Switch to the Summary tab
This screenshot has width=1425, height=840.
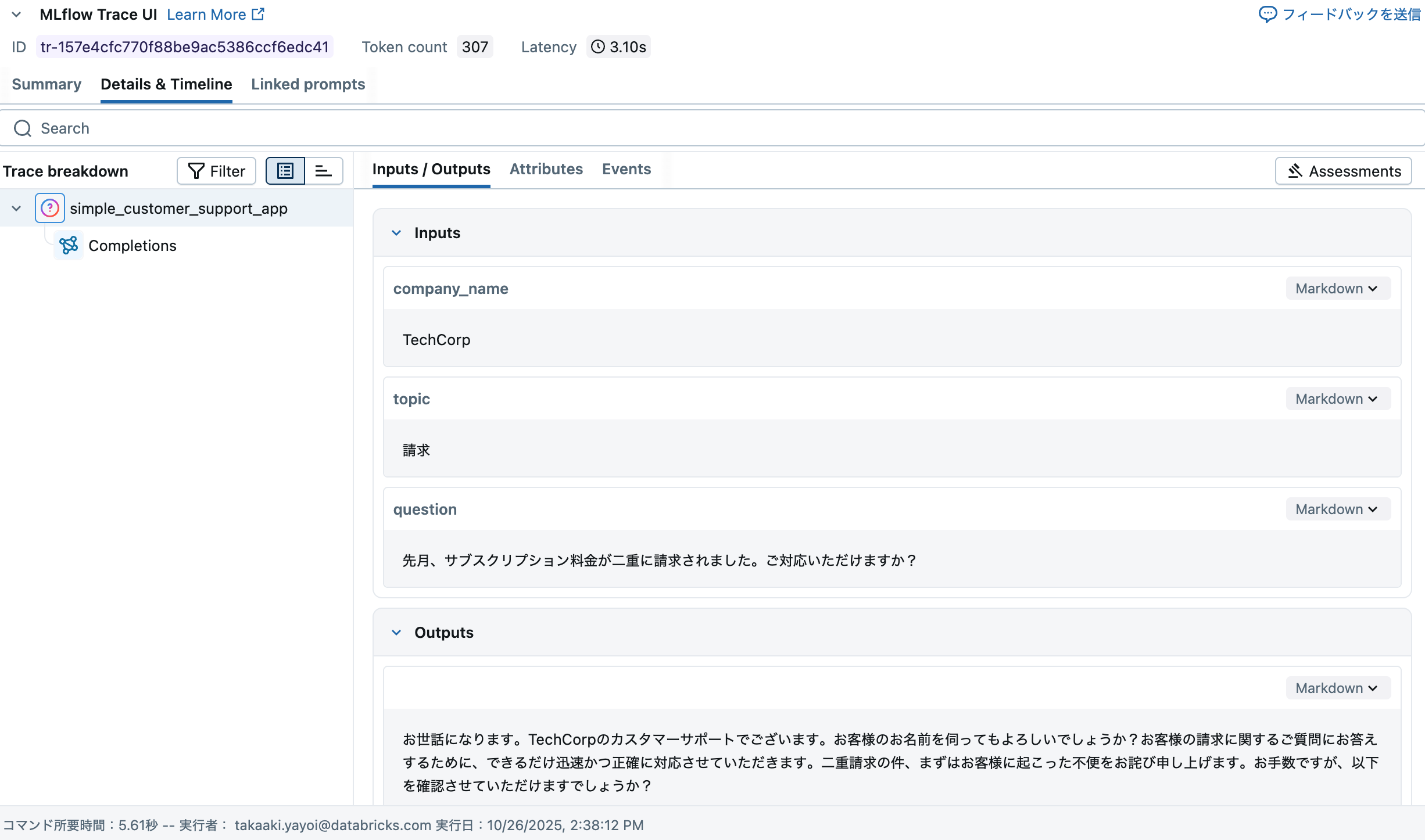point(46,84)
